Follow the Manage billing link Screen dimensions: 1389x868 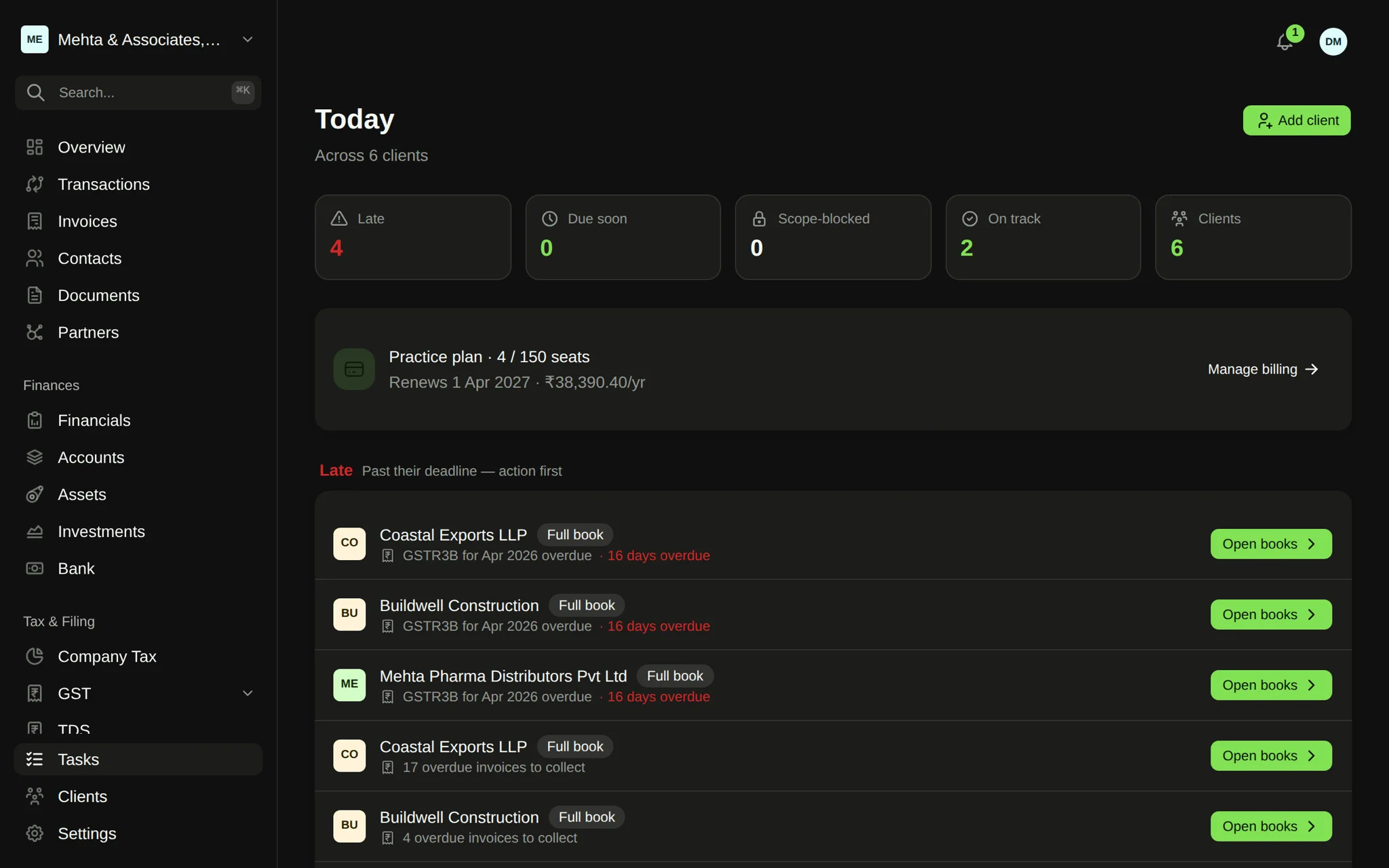pos(1263,369)
